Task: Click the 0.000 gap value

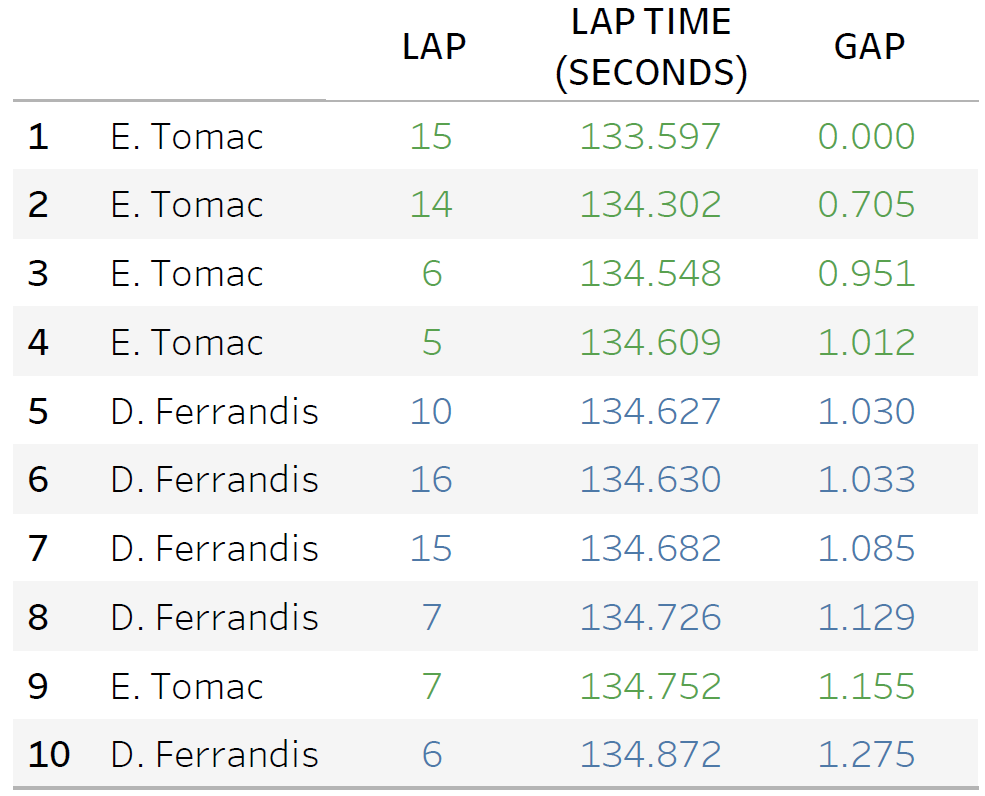Action: pyautogui.click(x=866, y=136)
